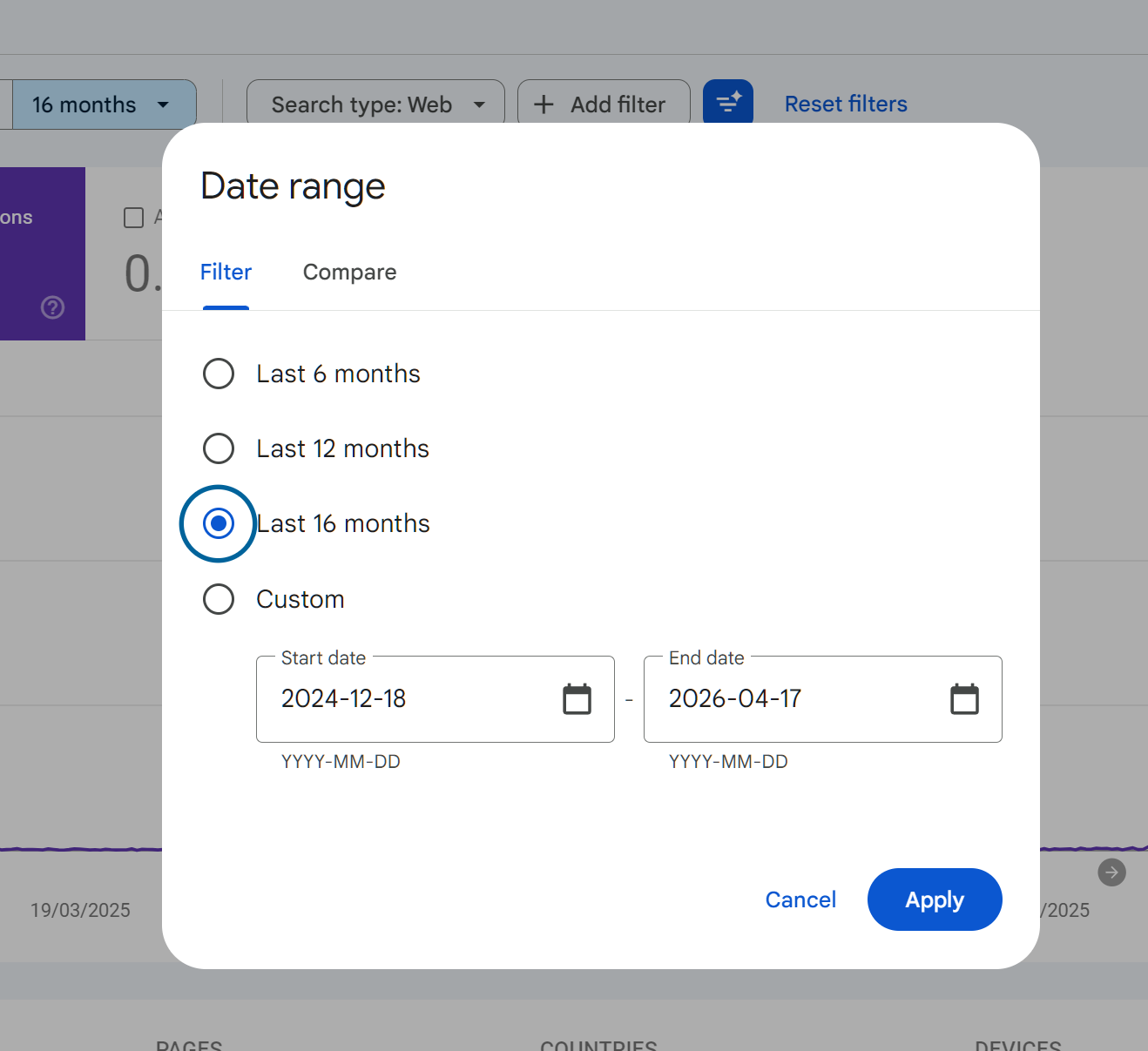Viewport: 1148px width, 1051px height.
Task: Select the Last 12 months option
Action: pyautogui.click(x=219, y=449)
